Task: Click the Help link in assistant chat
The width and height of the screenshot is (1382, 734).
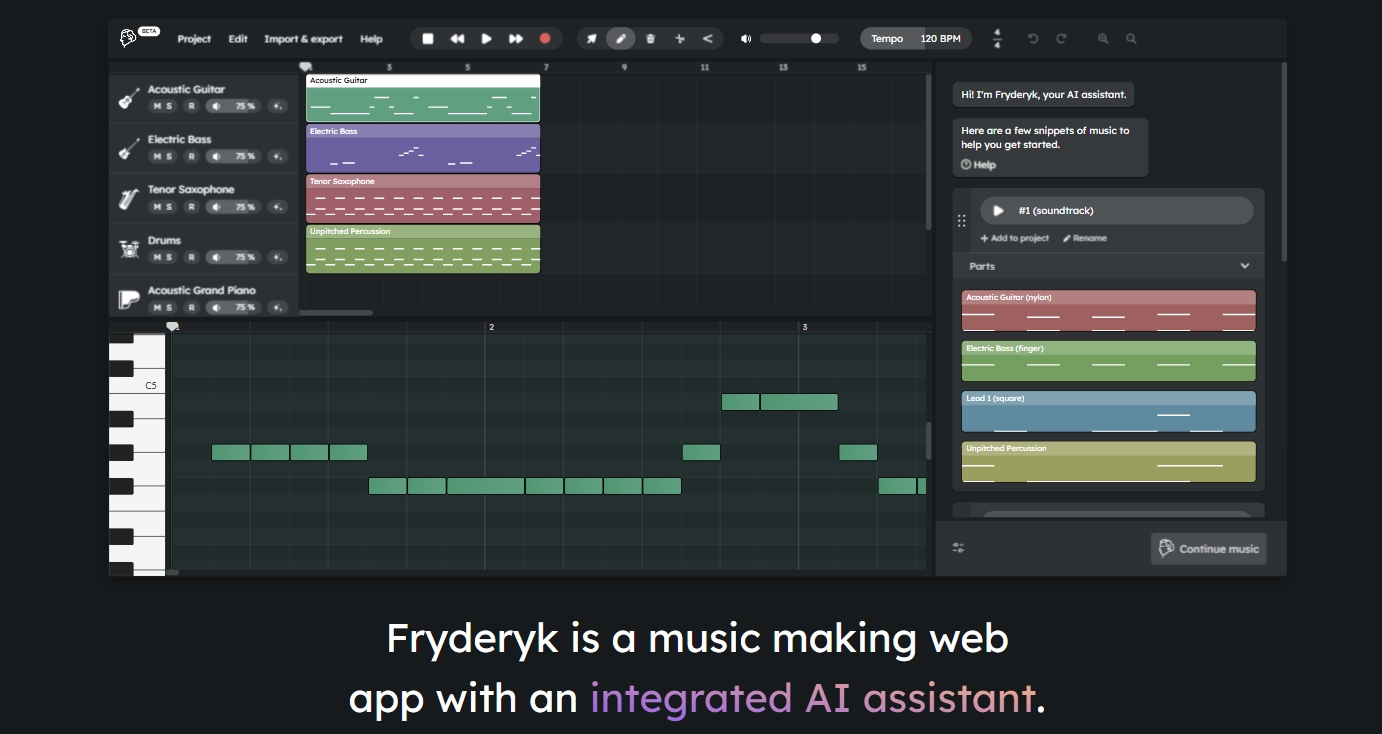Action: pos(978,165)
